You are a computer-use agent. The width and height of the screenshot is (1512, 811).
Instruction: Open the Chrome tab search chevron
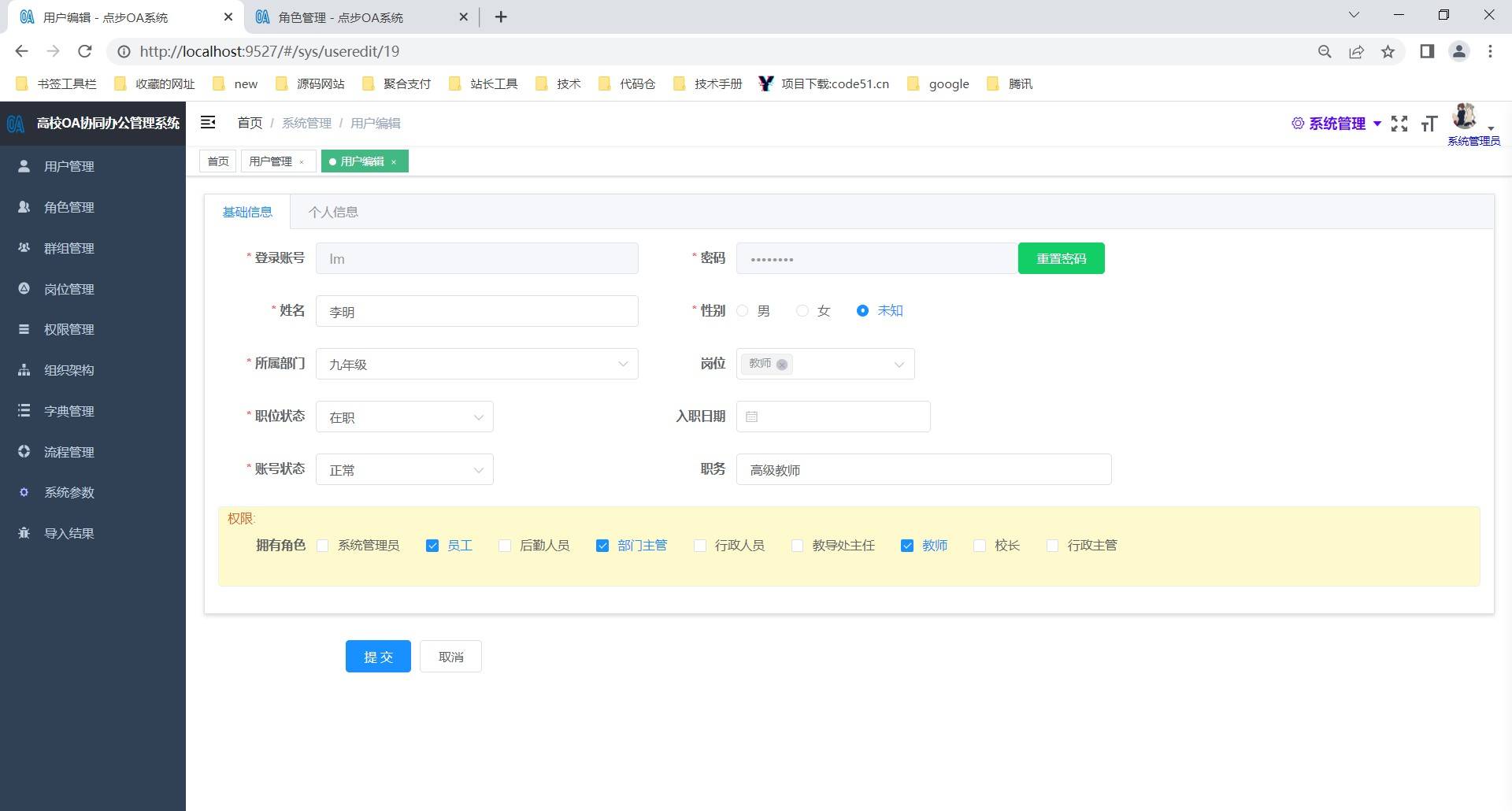pyautogui.click(x=1354, y=15)
